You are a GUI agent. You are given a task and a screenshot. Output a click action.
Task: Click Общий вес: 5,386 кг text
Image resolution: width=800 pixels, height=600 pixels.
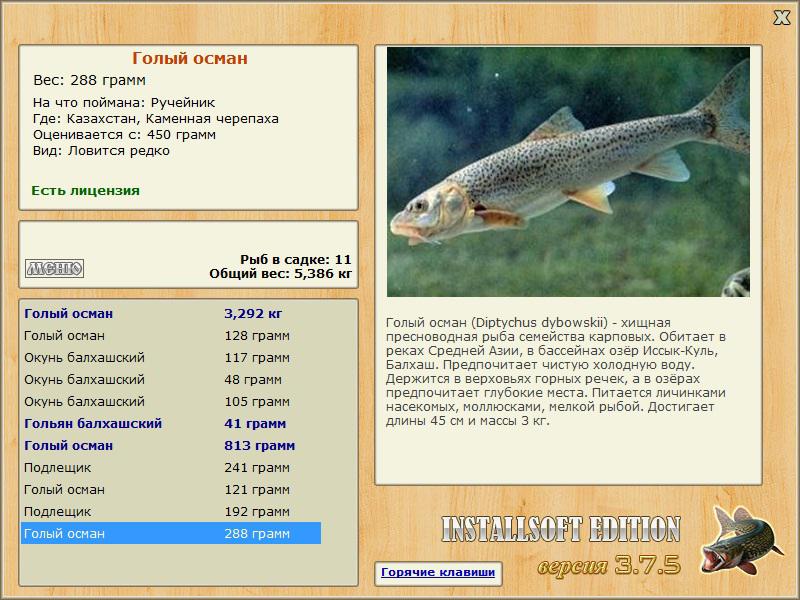tap(281, 273)
